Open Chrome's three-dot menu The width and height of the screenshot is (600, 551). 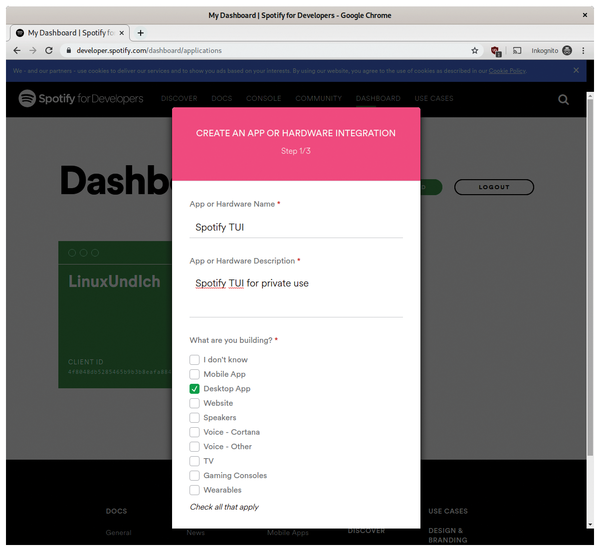click(x=585, y=50)
